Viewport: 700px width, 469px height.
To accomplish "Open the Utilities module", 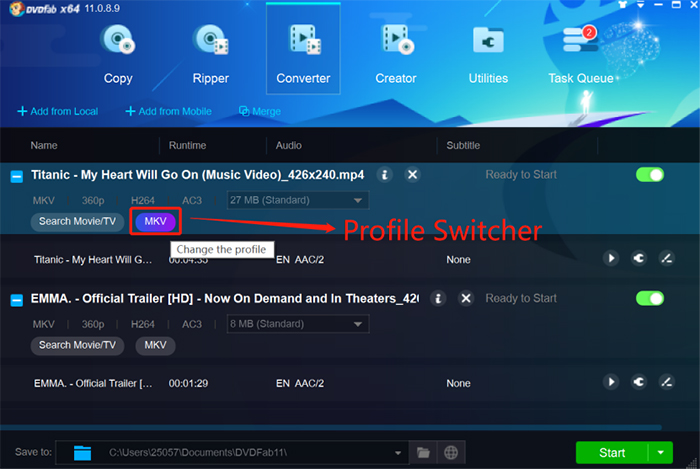I will (488, 54).
